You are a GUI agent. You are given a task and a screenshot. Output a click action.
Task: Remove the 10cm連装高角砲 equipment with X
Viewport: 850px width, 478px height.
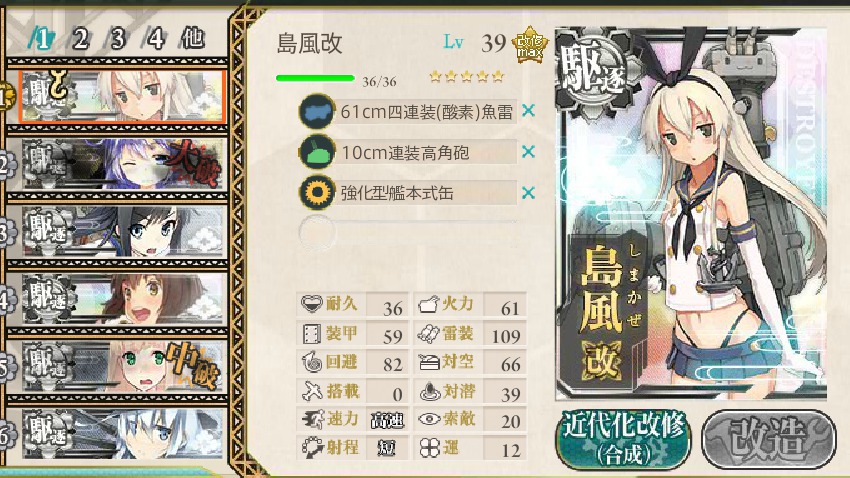coord(528,152)
